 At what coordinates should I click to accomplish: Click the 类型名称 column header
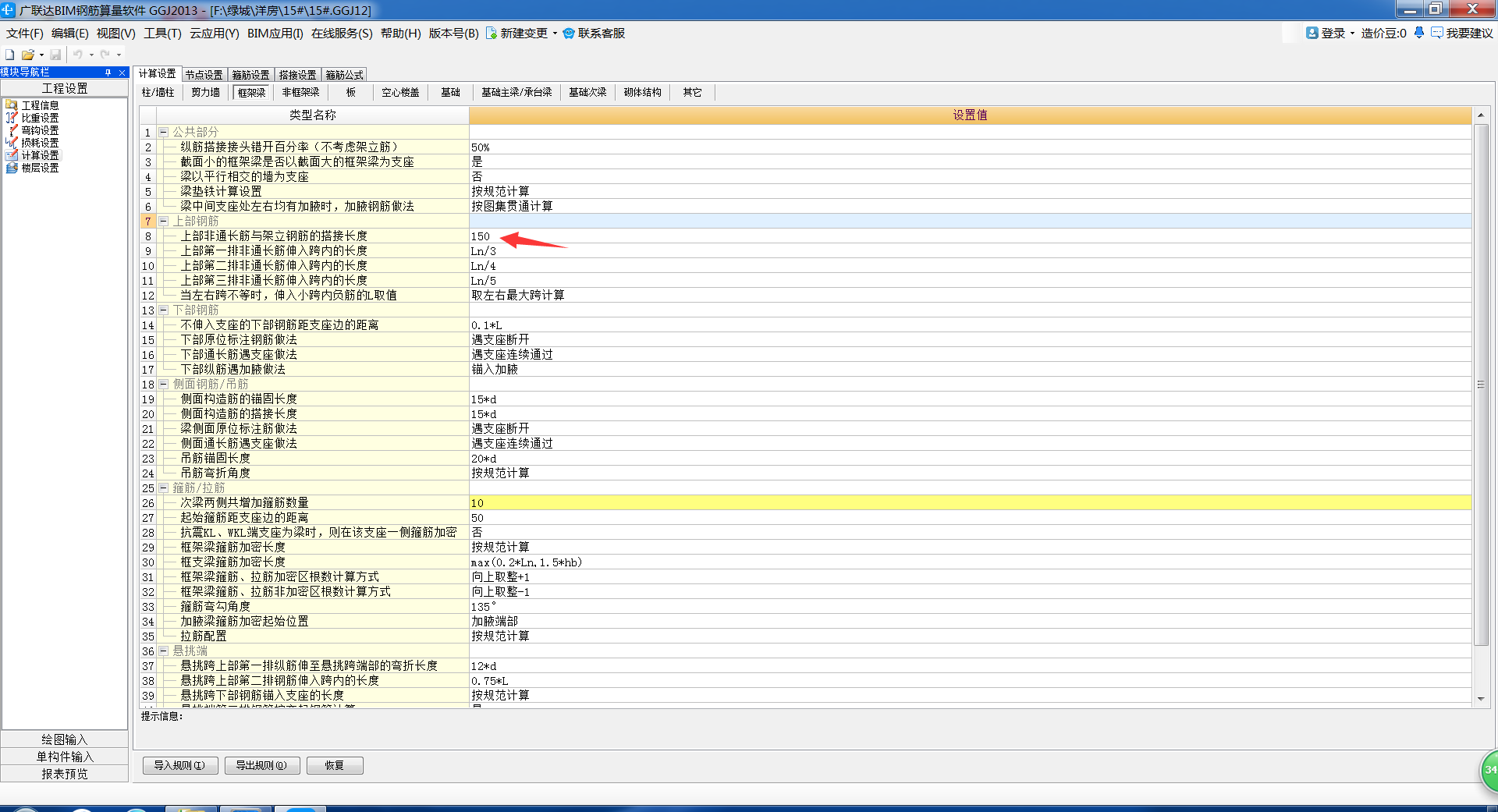click(312, 115)
